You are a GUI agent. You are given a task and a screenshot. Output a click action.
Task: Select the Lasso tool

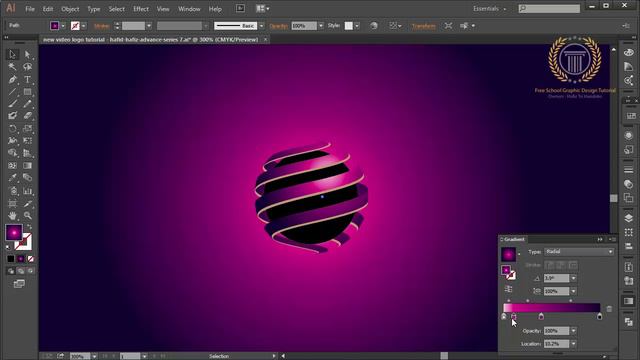[x=27, y=67]
